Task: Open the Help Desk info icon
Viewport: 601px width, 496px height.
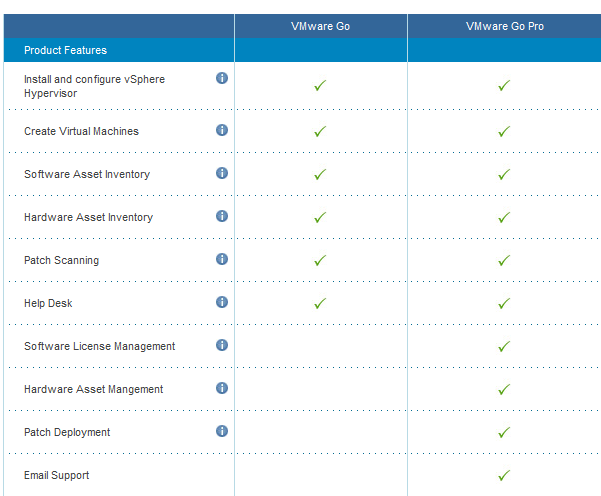Action: (x=222, y=302)
